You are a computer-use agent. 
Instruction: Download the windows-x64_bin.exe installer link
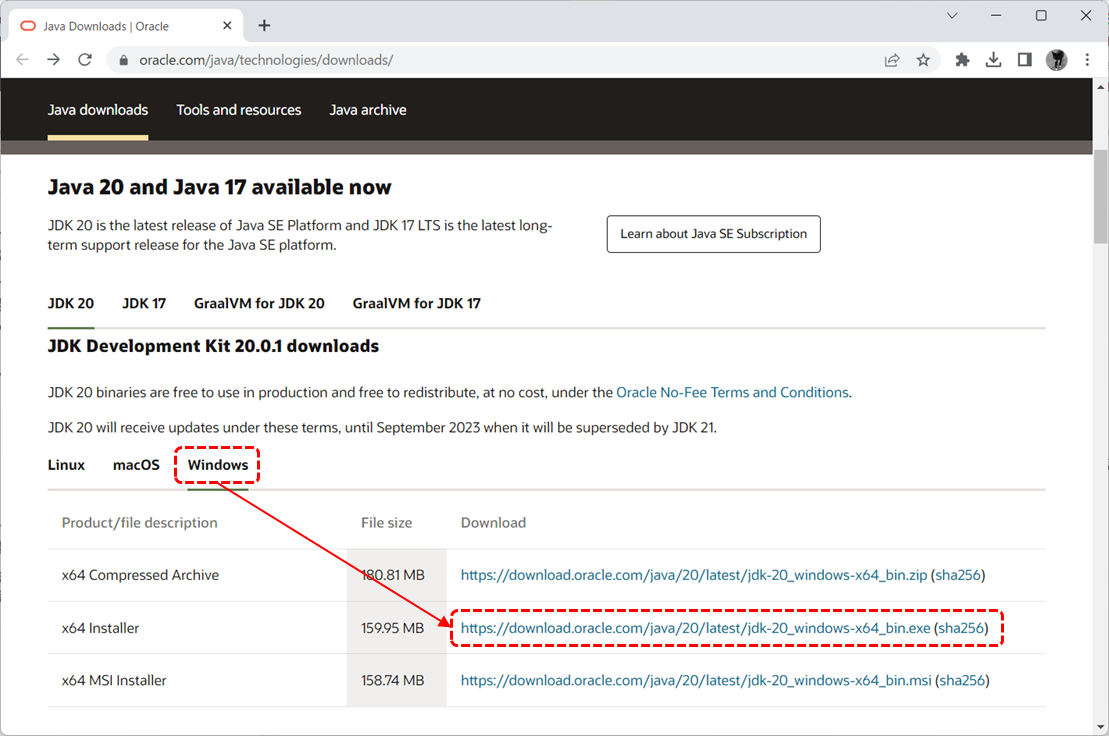tap(695, 628)
